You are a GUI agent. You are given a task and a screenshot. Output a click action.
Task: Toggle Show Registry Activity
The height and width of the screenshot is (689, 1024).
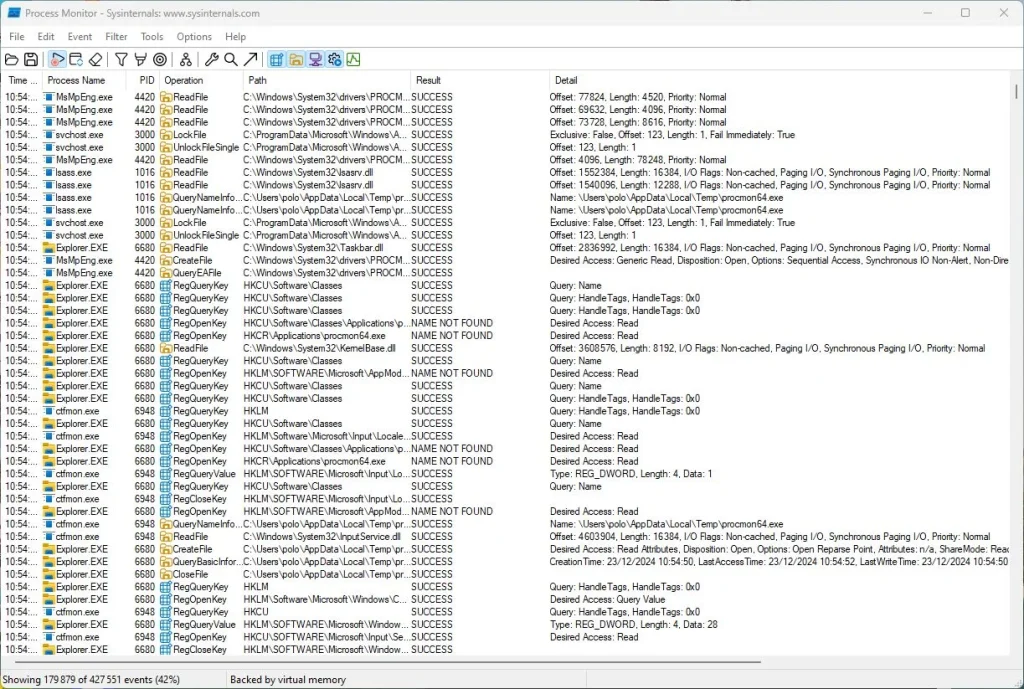pyautogui.click(x=276, y=60)
